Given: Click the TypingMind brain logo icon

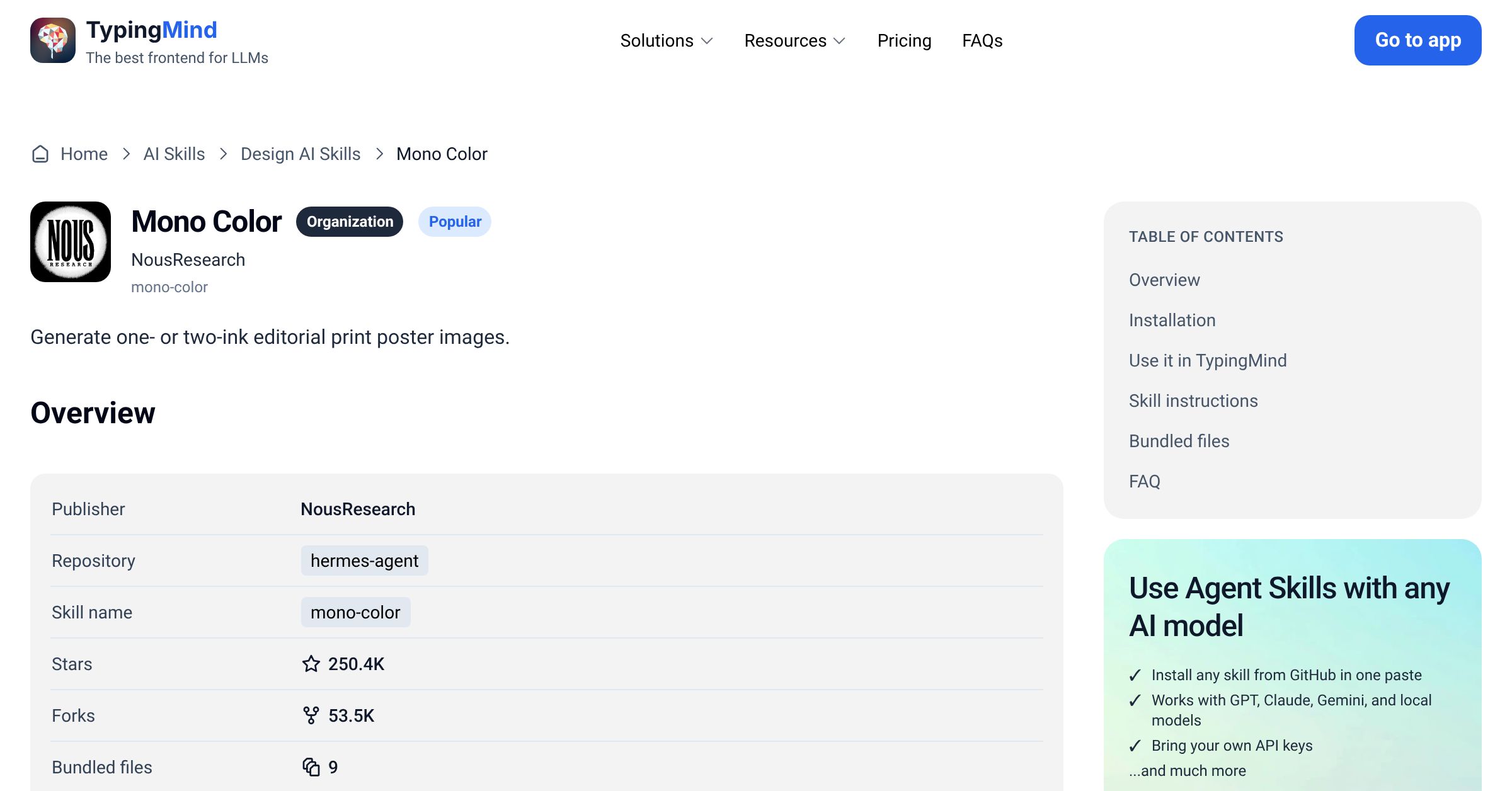Looking at the screenshot, I should tap(53, 40).
